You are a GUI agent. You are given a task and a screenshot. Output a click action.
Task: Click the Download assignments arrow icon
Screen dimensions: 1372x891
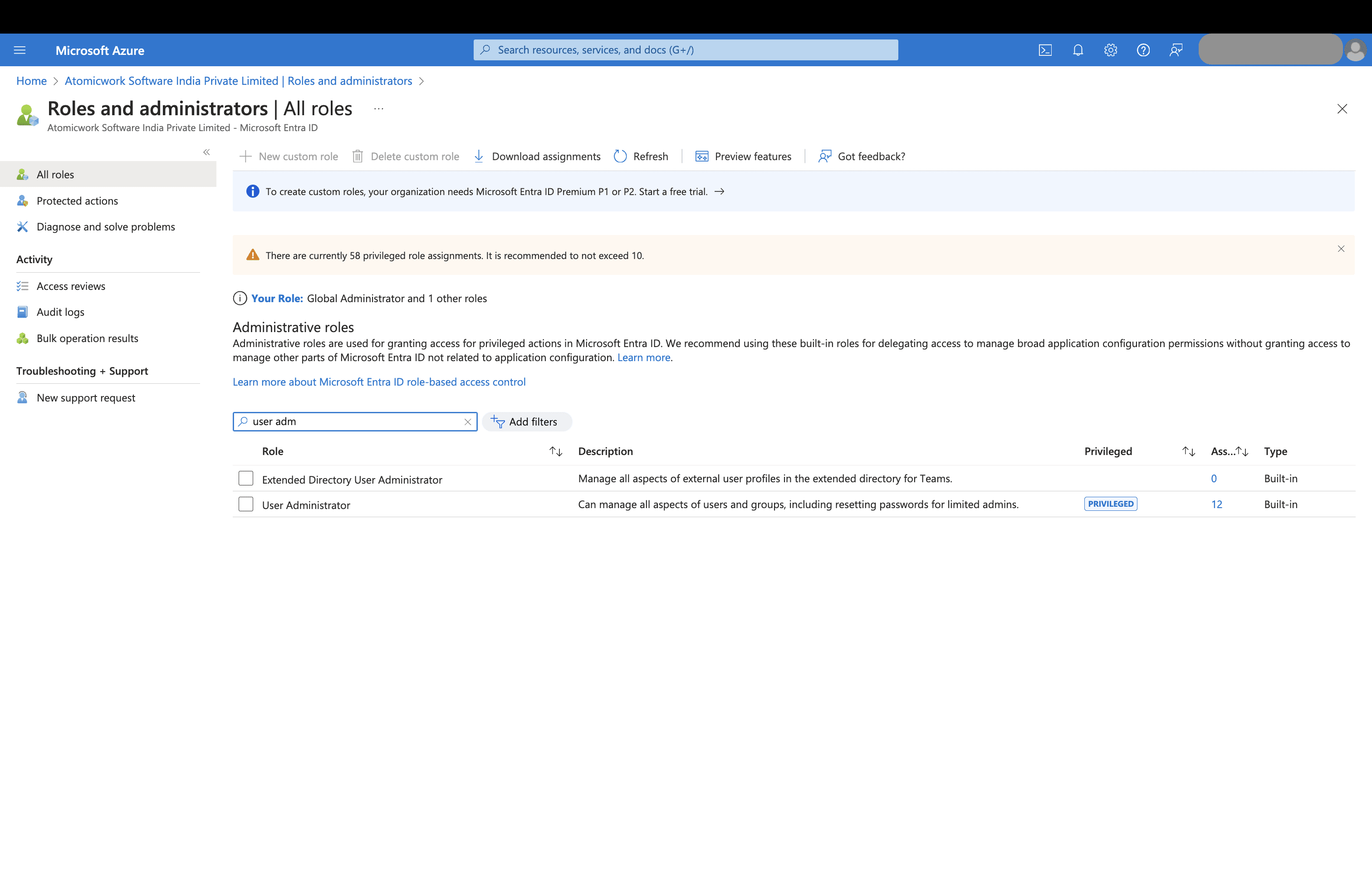(479, 156)
